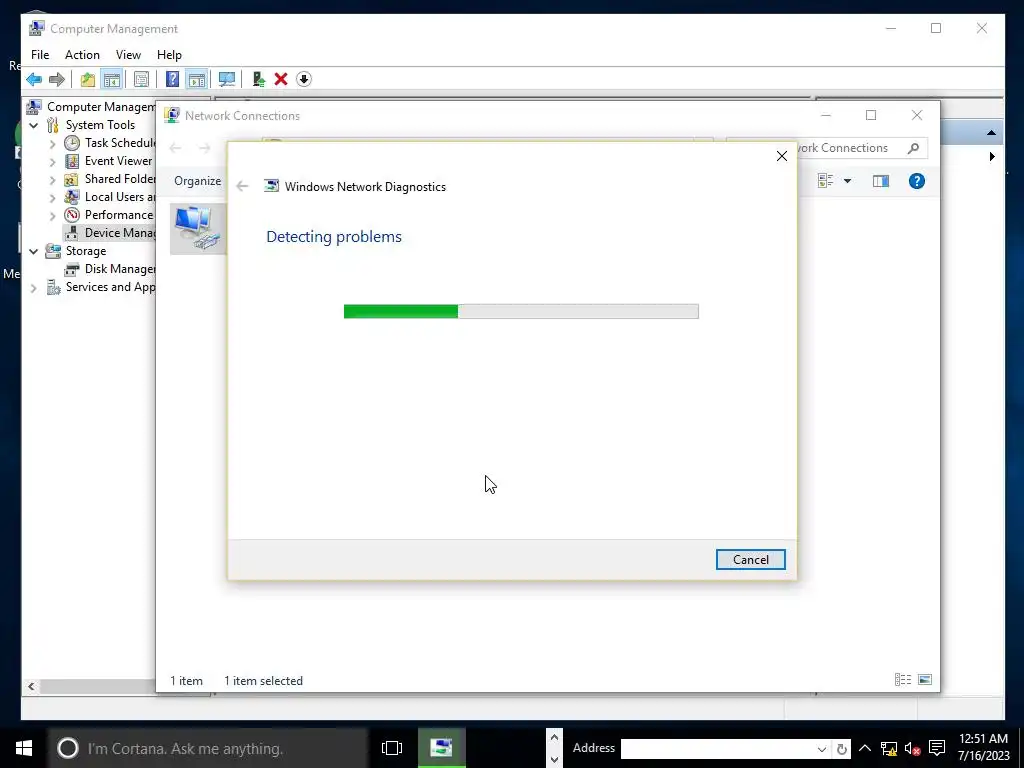Open the Help menu

(x=169, y=55)
